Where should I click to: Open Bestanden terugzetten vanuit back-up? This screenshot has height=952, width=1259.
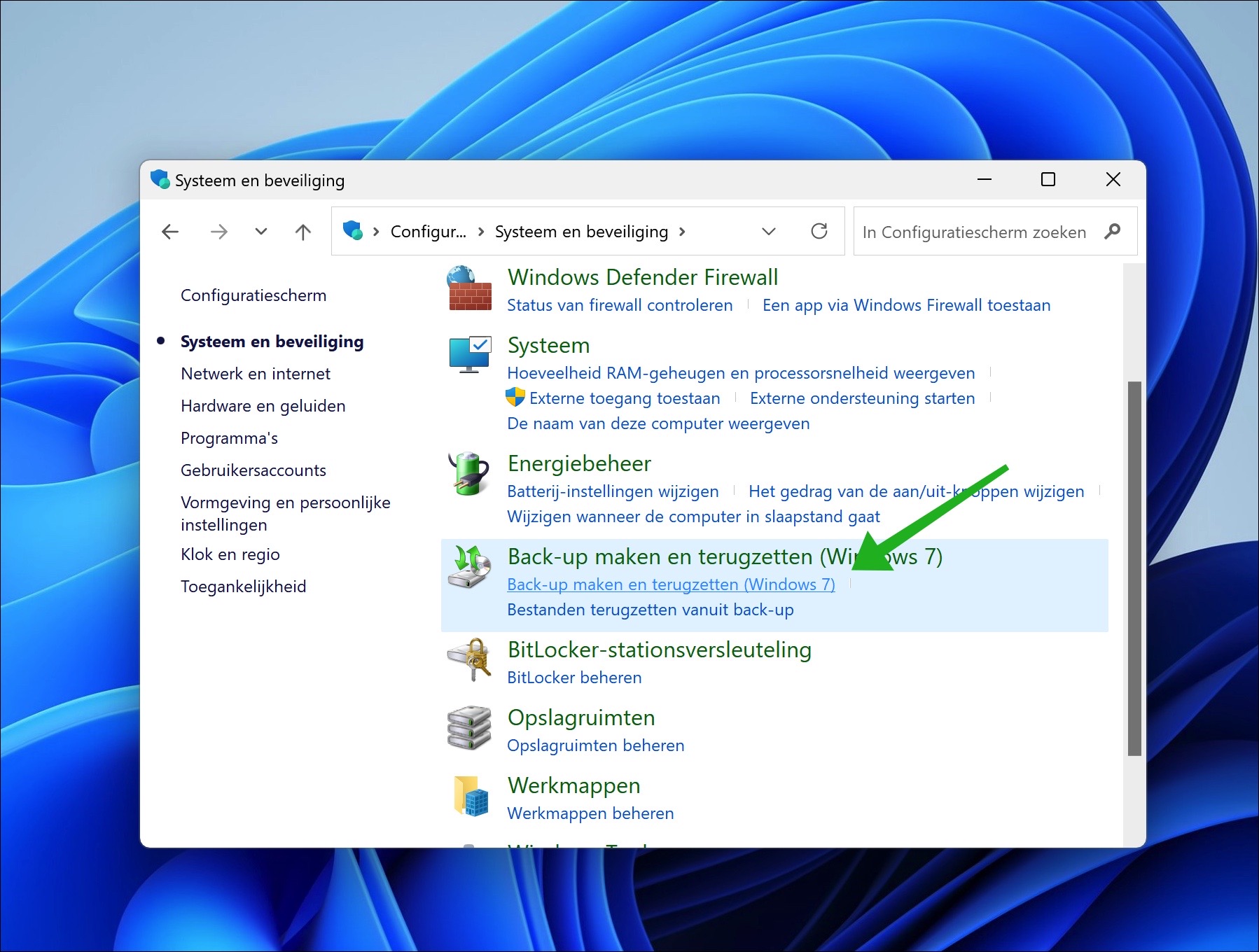pyautogui.click(x=651, y=609)
